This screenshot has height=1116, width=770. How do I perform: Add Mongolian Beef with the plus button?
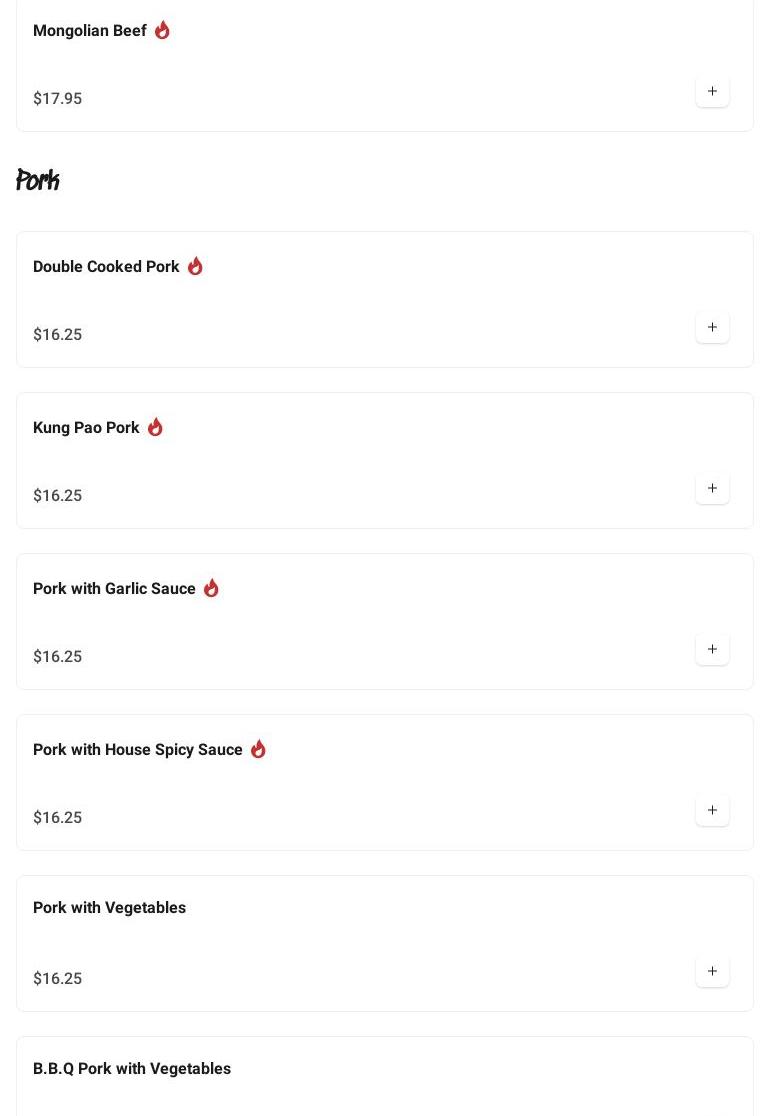click(x=712, y=91)
